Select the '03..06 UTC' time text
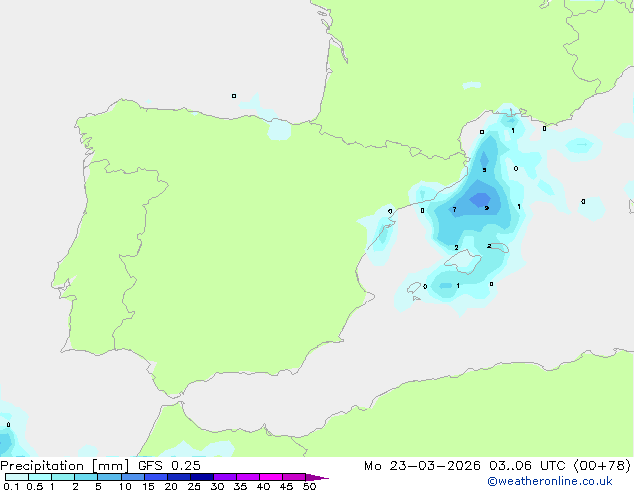The height and width of the screenshot is (490, 634). [526, 466]
